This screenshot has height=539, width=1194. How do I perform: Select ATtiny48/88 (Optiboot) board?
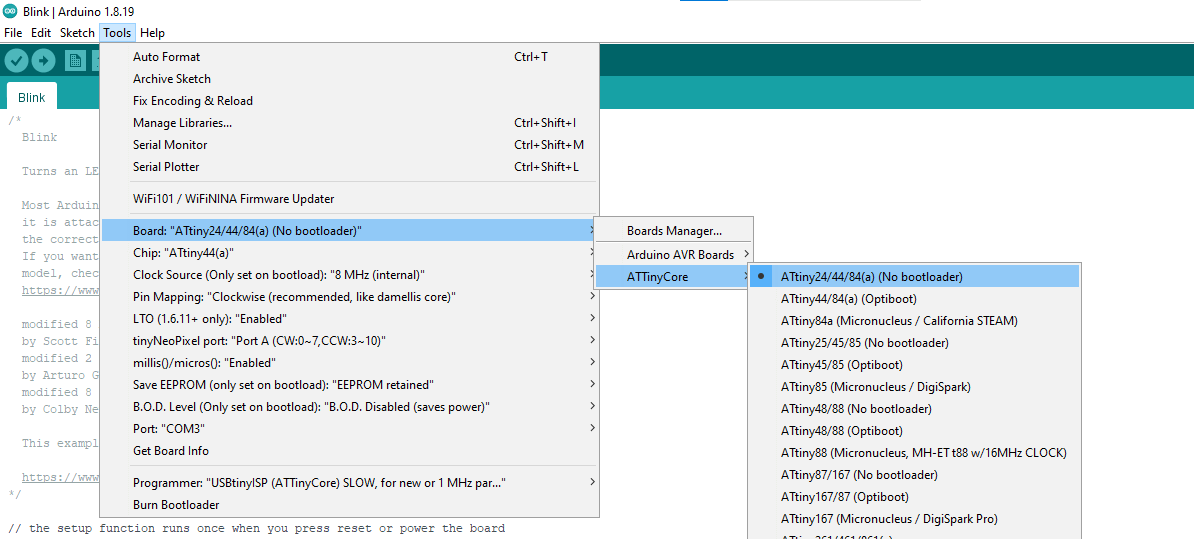(x=915, y=431)
